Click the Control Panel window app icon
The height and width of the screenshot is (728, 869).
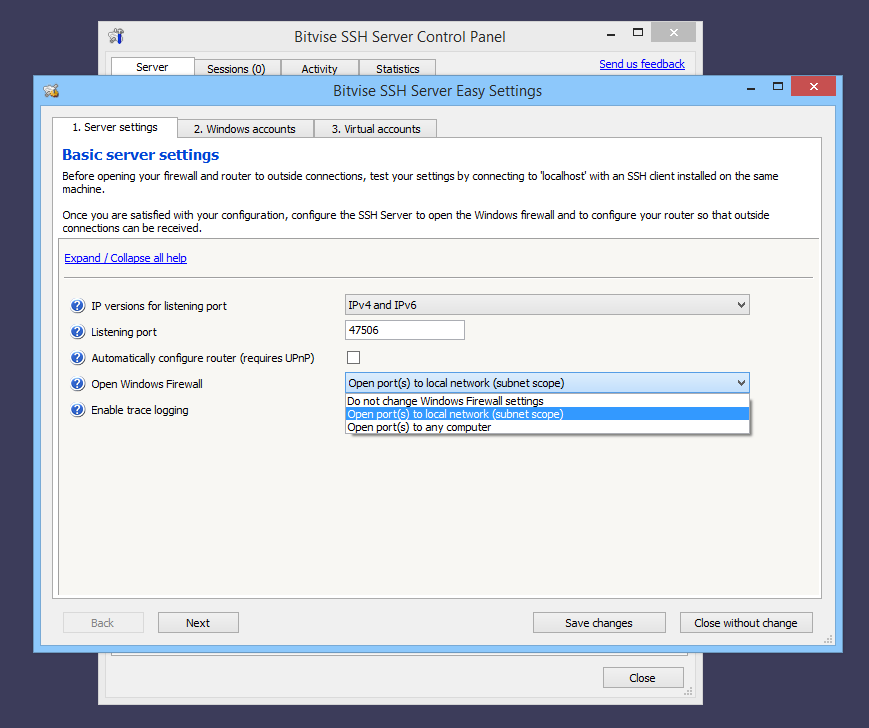[x=116, y=37]
